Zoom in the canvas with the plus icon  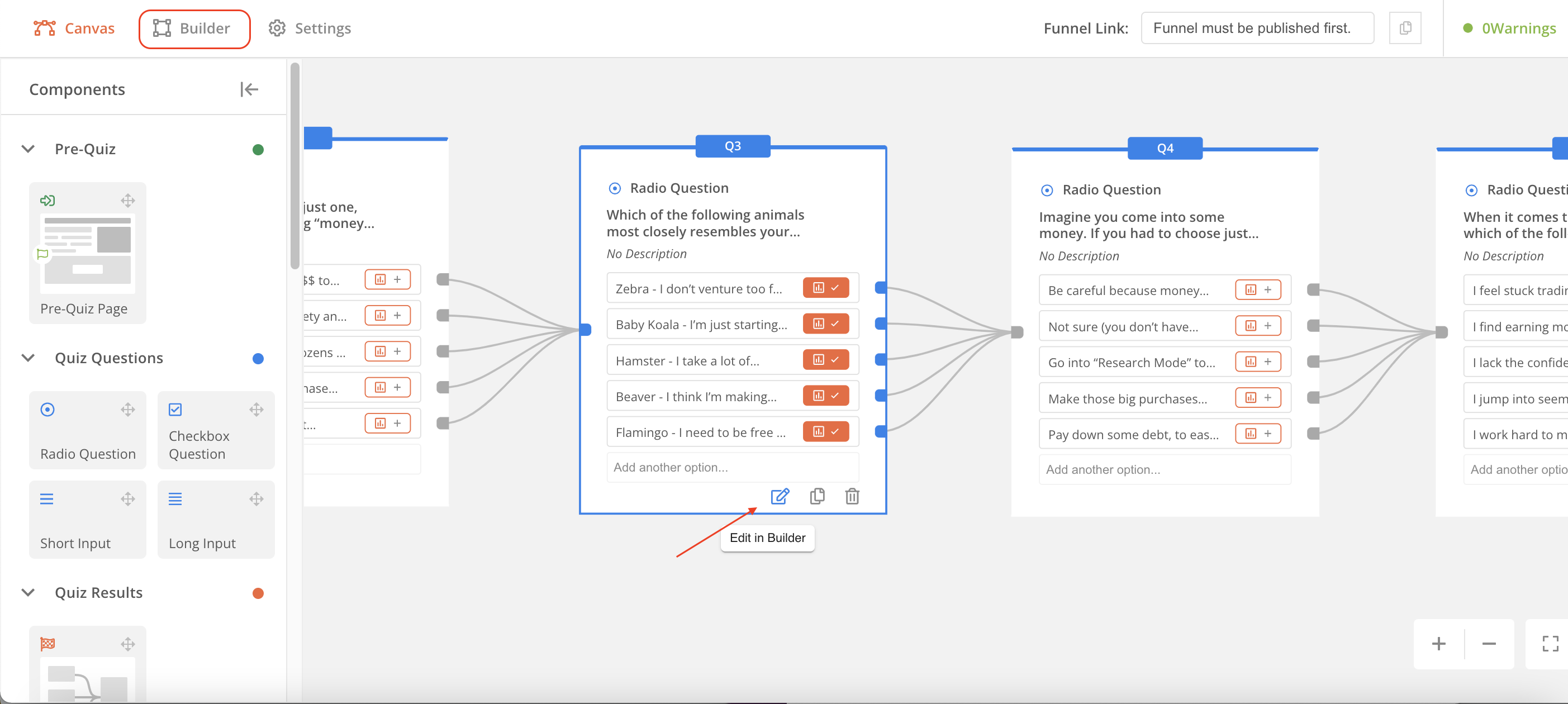click(x=1438, y=643)
